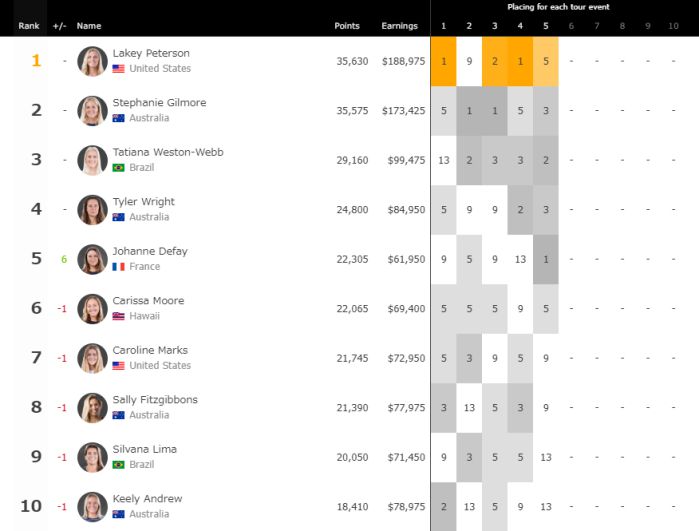Sort by the Points column header
The width and height of the screenshot is (699, 531).
tap(347, 26)
